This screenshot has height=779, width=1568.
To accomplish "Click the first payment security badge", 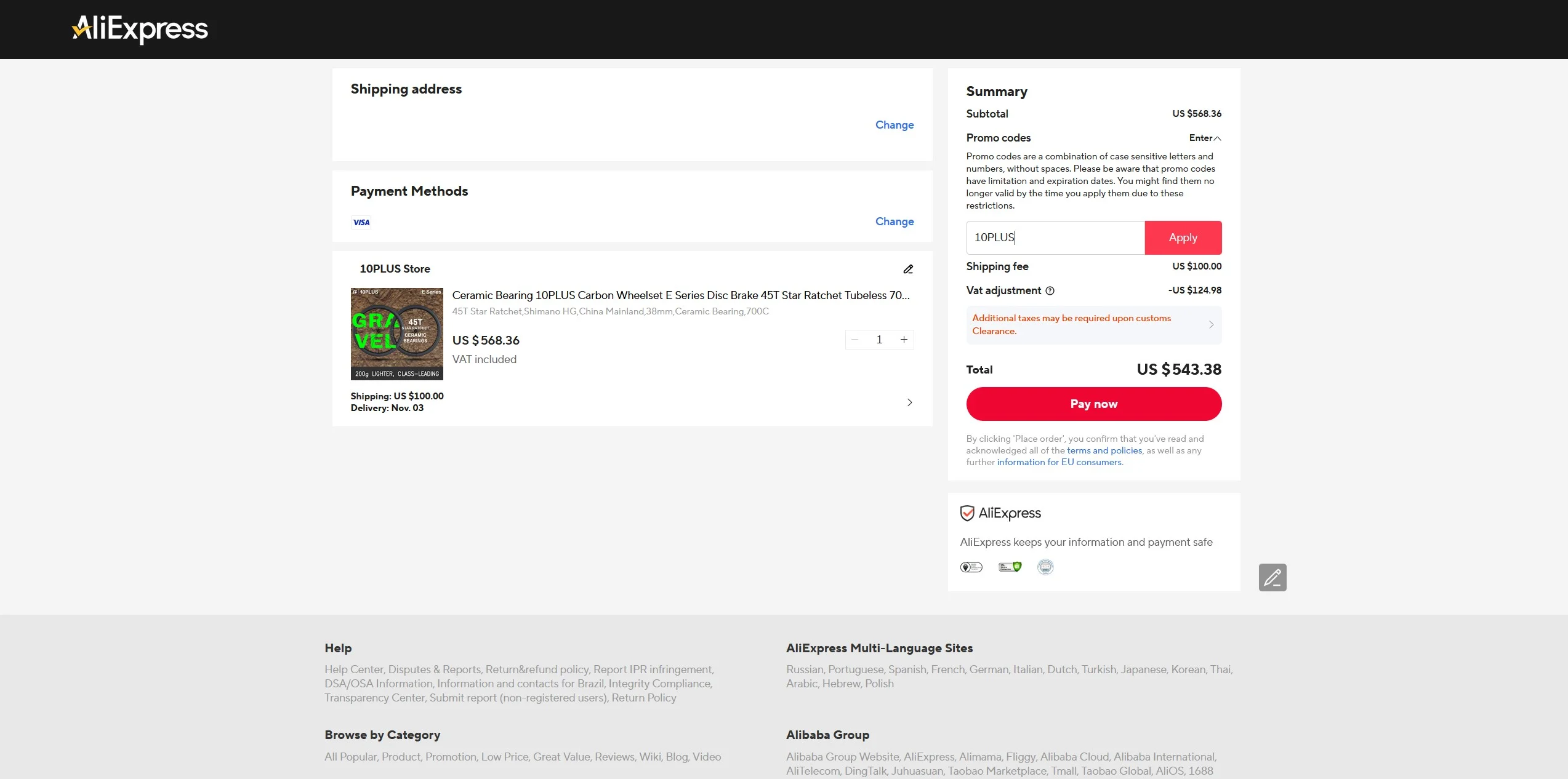I will point(971,567).
